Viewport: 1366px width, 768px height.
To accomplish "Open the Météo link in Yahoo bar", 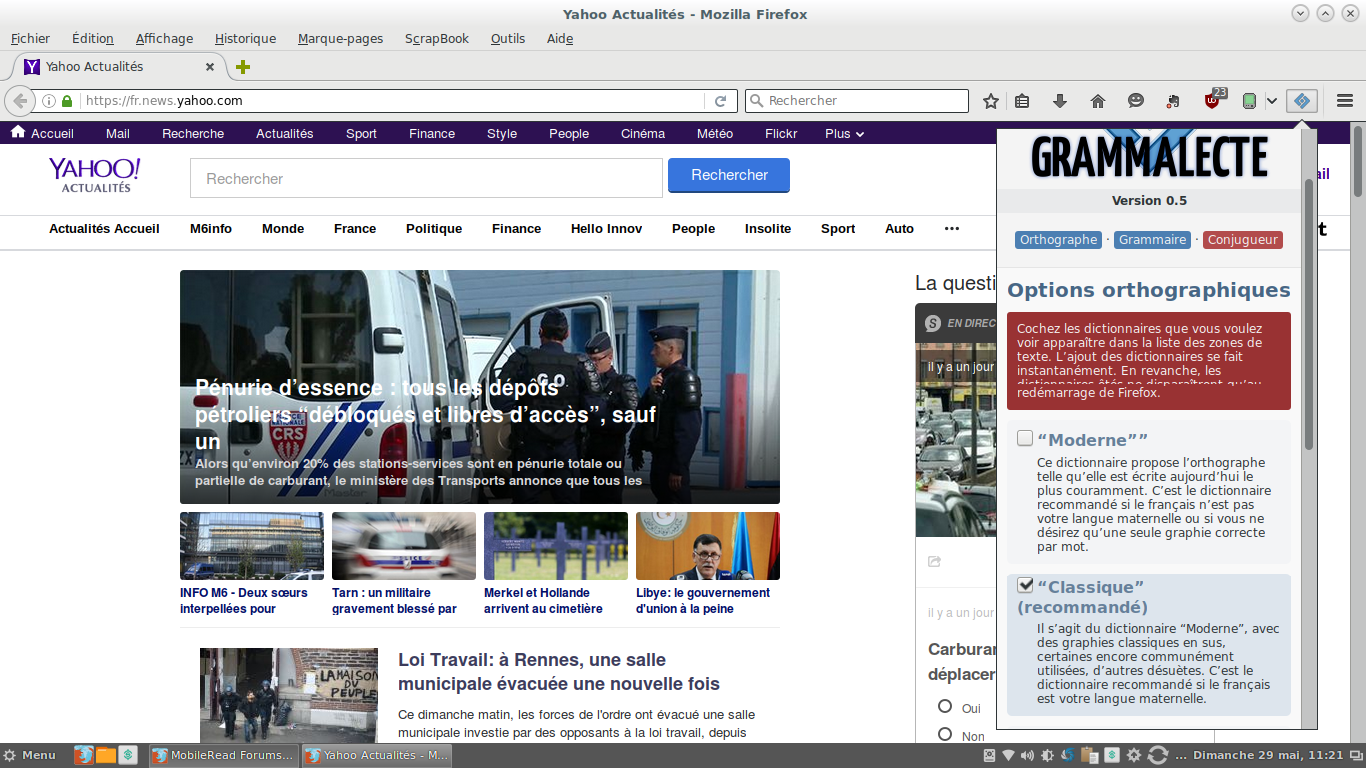I will pos(715,134).
